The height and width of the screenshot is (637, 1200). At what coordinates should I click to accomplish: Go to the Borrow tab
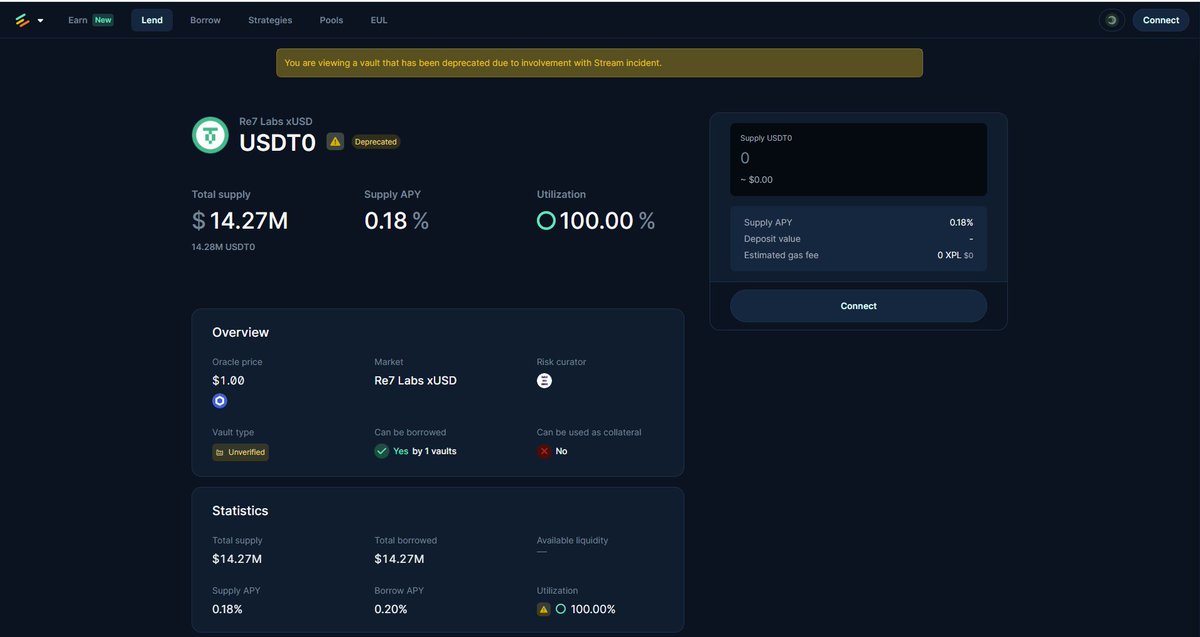coord(205,20)
